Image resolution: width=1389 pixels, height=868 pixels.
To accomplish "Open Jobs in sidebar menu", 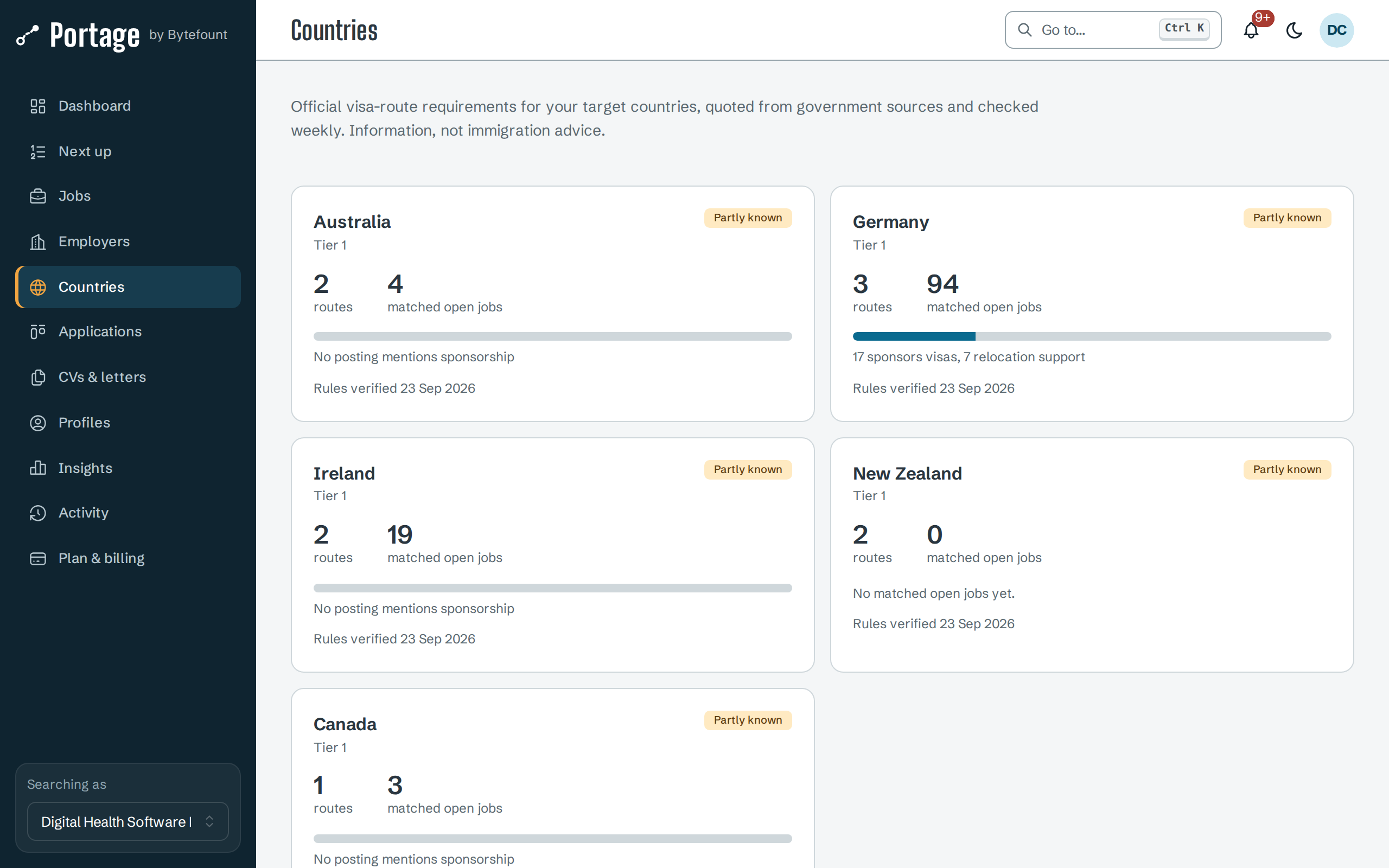I will pyautogui.click(x=128, y=196).
